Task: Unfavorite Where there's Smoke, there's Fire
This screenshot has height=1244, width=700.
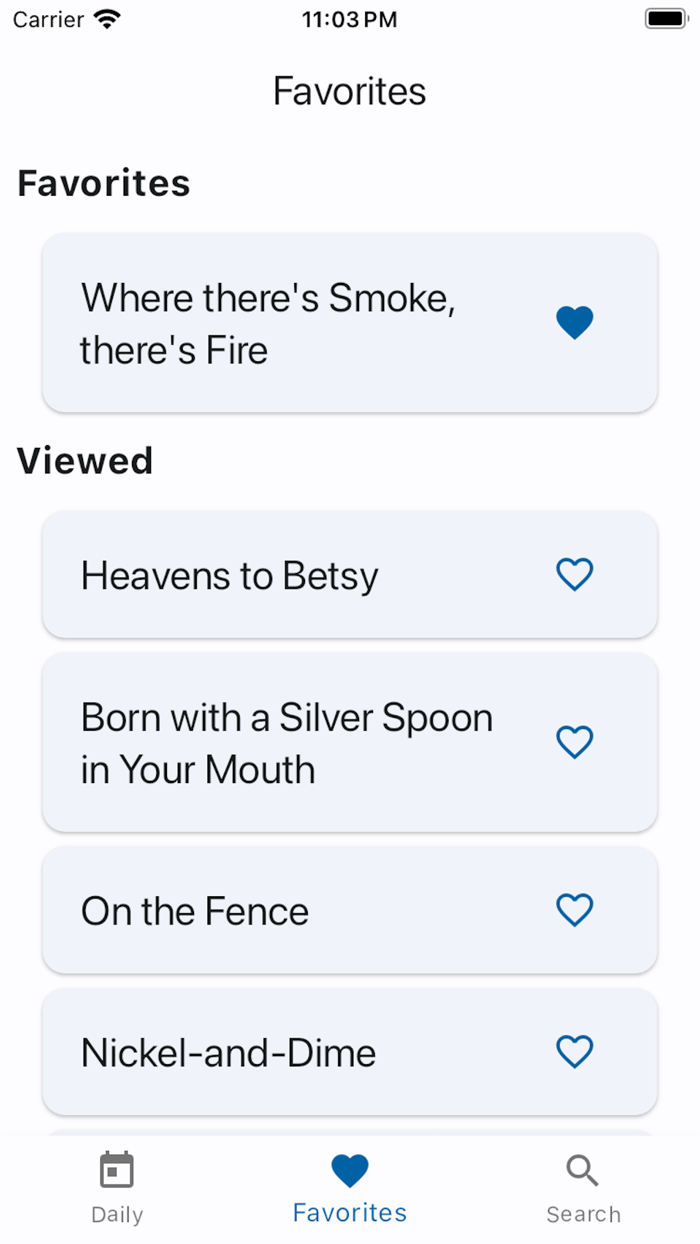Action: [574, 322]
